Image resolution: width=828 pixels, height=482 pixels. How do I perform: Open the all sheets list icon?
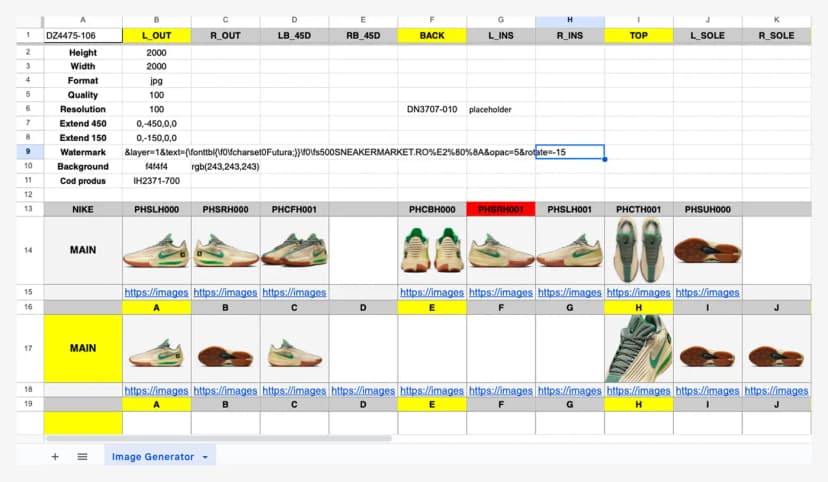pyautogui.click(x=82, y=456)
